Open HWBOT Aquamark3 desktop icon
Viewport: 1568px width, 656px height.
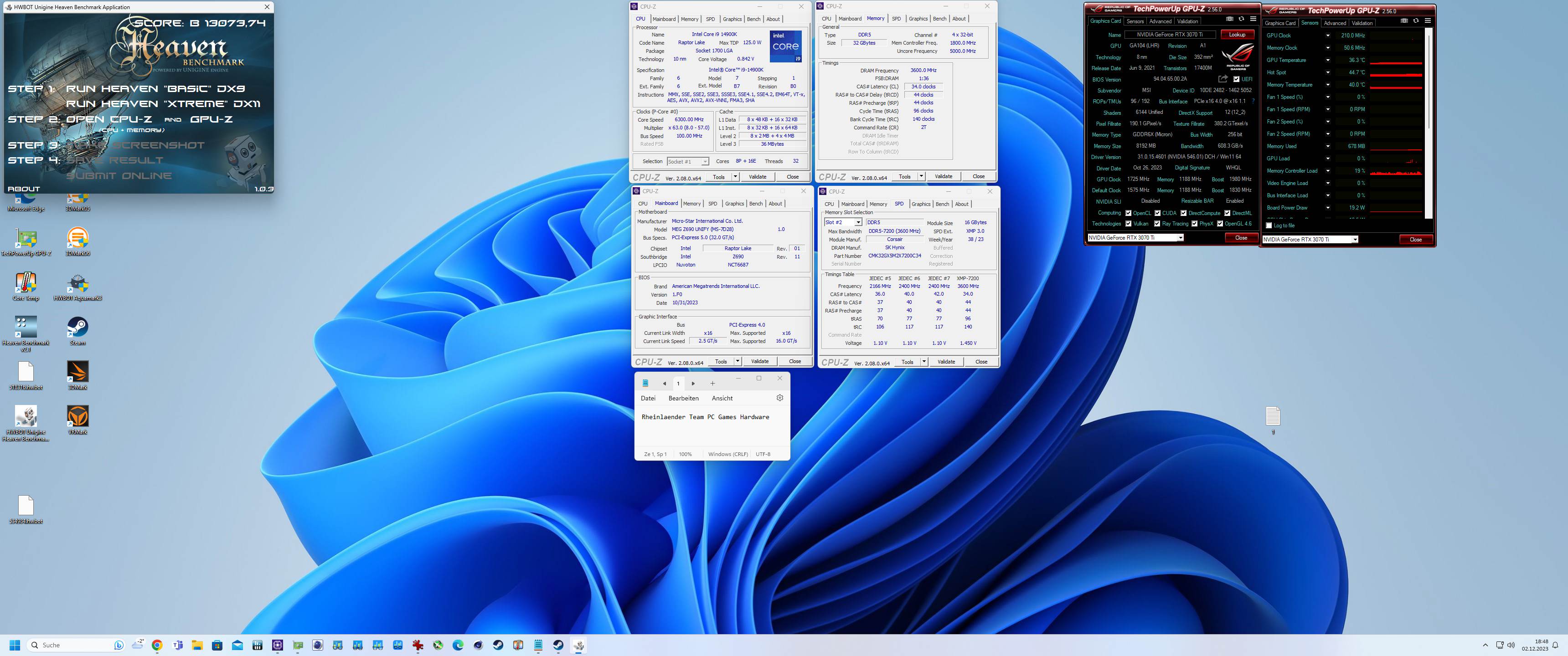point(77,287)
